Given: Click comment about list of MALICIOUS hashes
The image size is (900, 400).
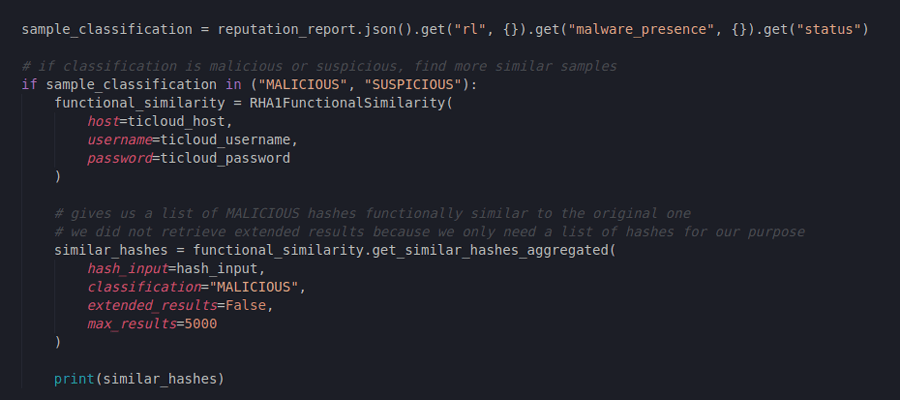Looking at the screenshot, I should click(x=372, y=214).
